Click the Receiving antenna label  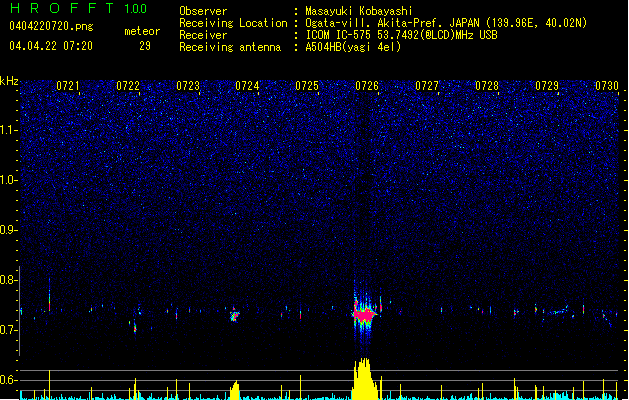[230, 47]
